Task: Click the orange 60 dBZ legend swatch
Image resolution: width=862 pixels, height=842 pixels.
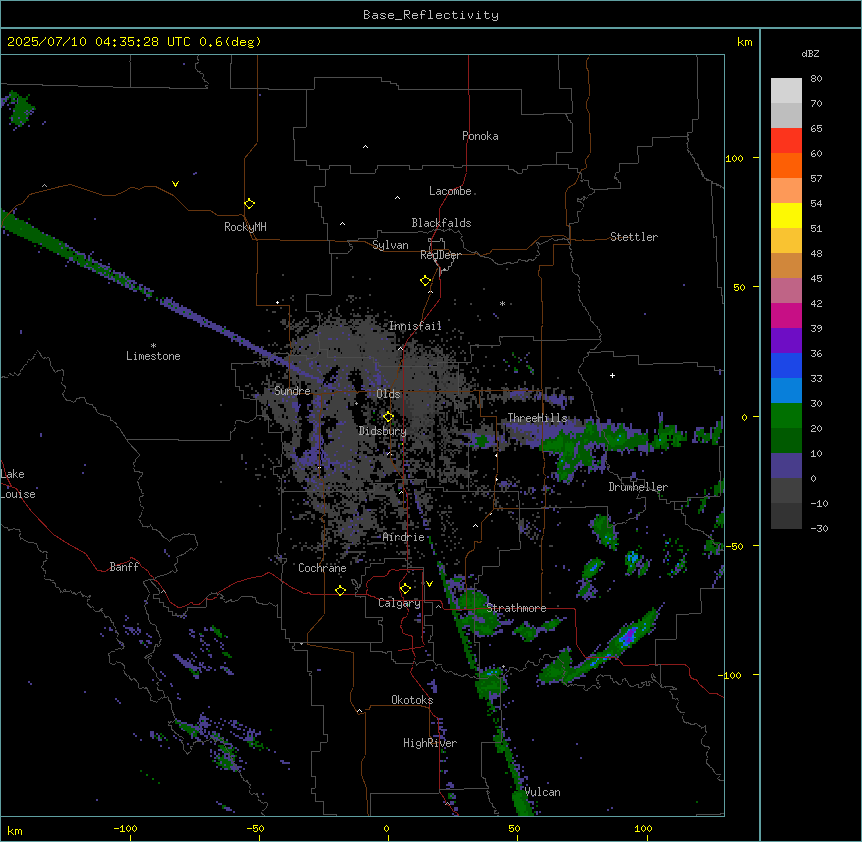Action: click(x=786, y=165)
